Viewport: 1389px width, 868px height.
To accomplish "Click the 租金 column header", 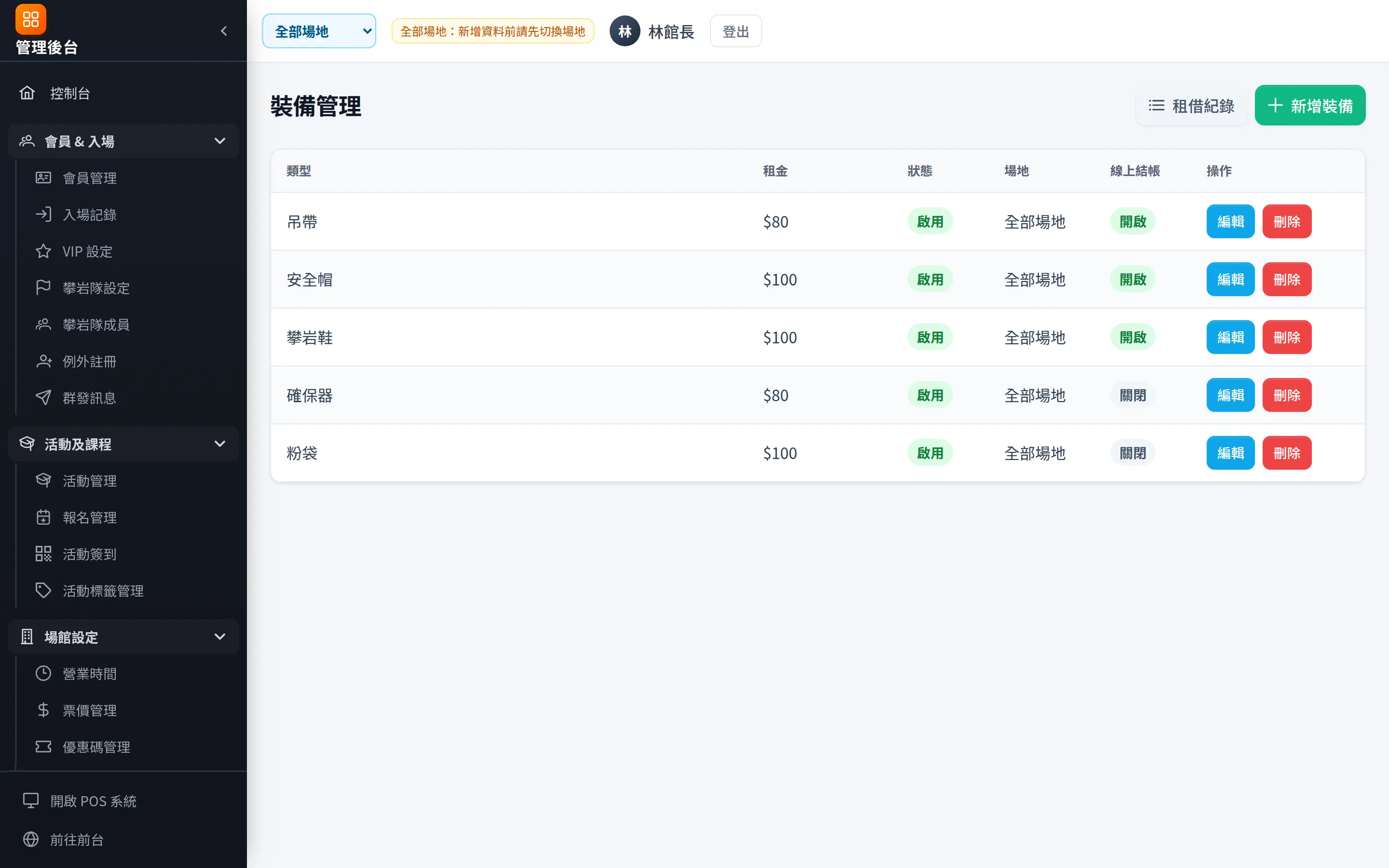I will 775,171.
